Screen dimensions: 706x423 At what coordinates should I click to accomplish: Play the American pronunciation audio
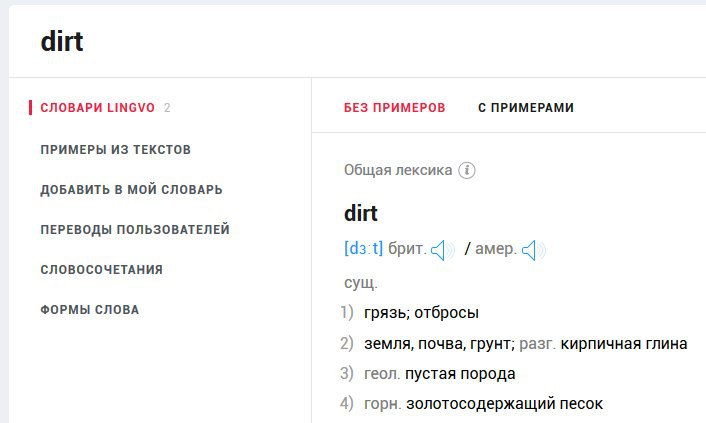[533, 250]
